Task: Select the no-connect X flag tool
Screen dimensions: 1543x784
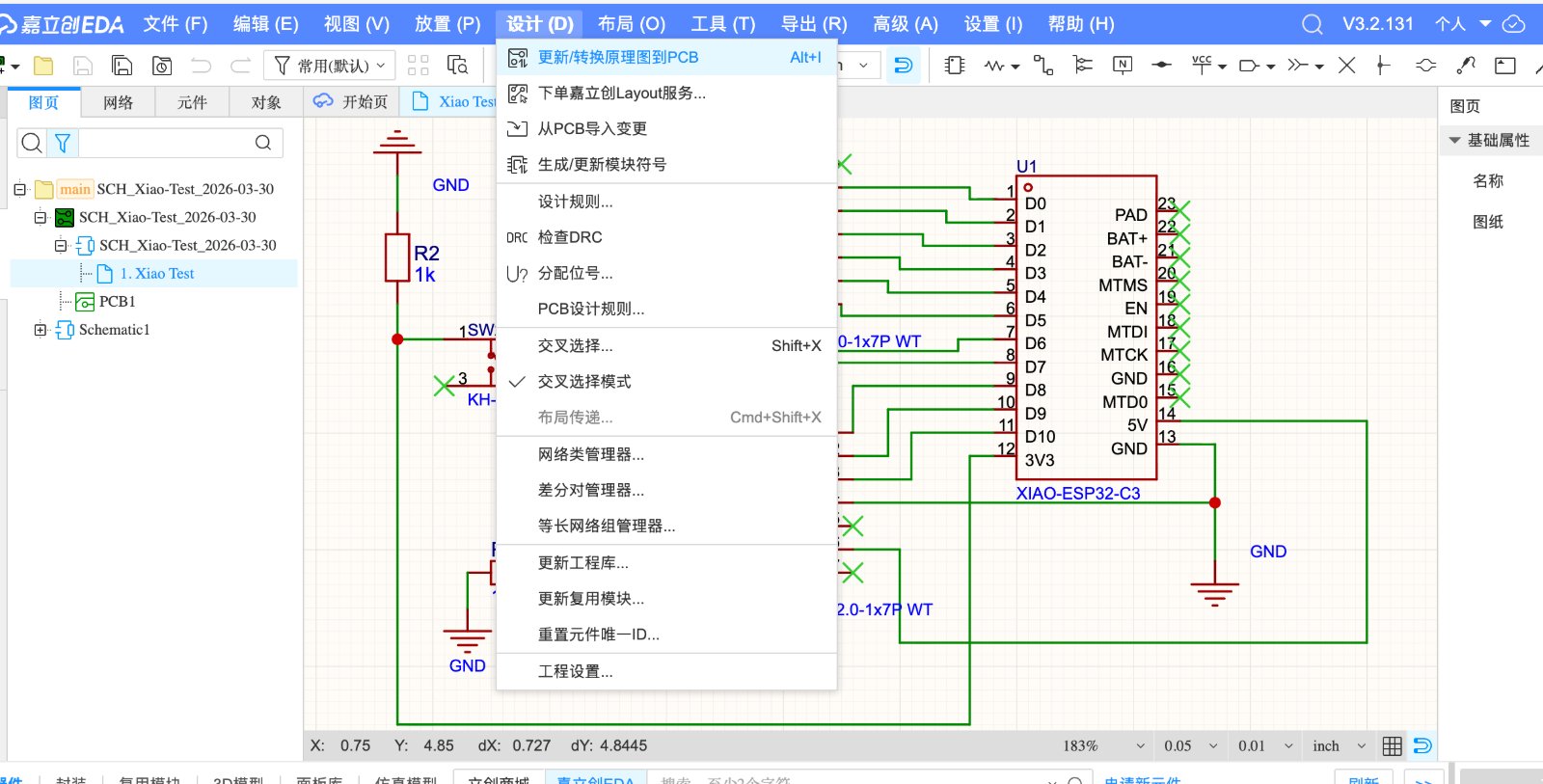Action: coord(1347,66)
